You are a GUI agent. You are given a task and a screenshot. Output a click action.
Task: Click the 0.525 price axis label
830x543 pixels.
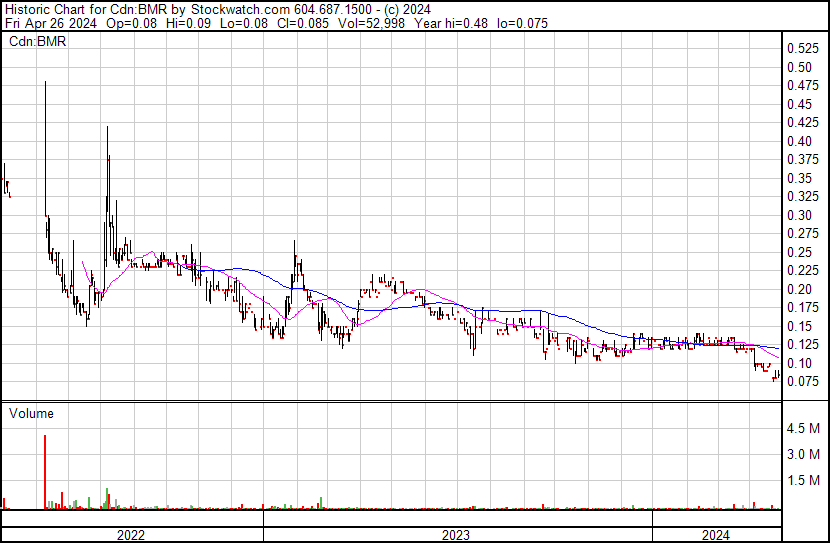[802, 49]
